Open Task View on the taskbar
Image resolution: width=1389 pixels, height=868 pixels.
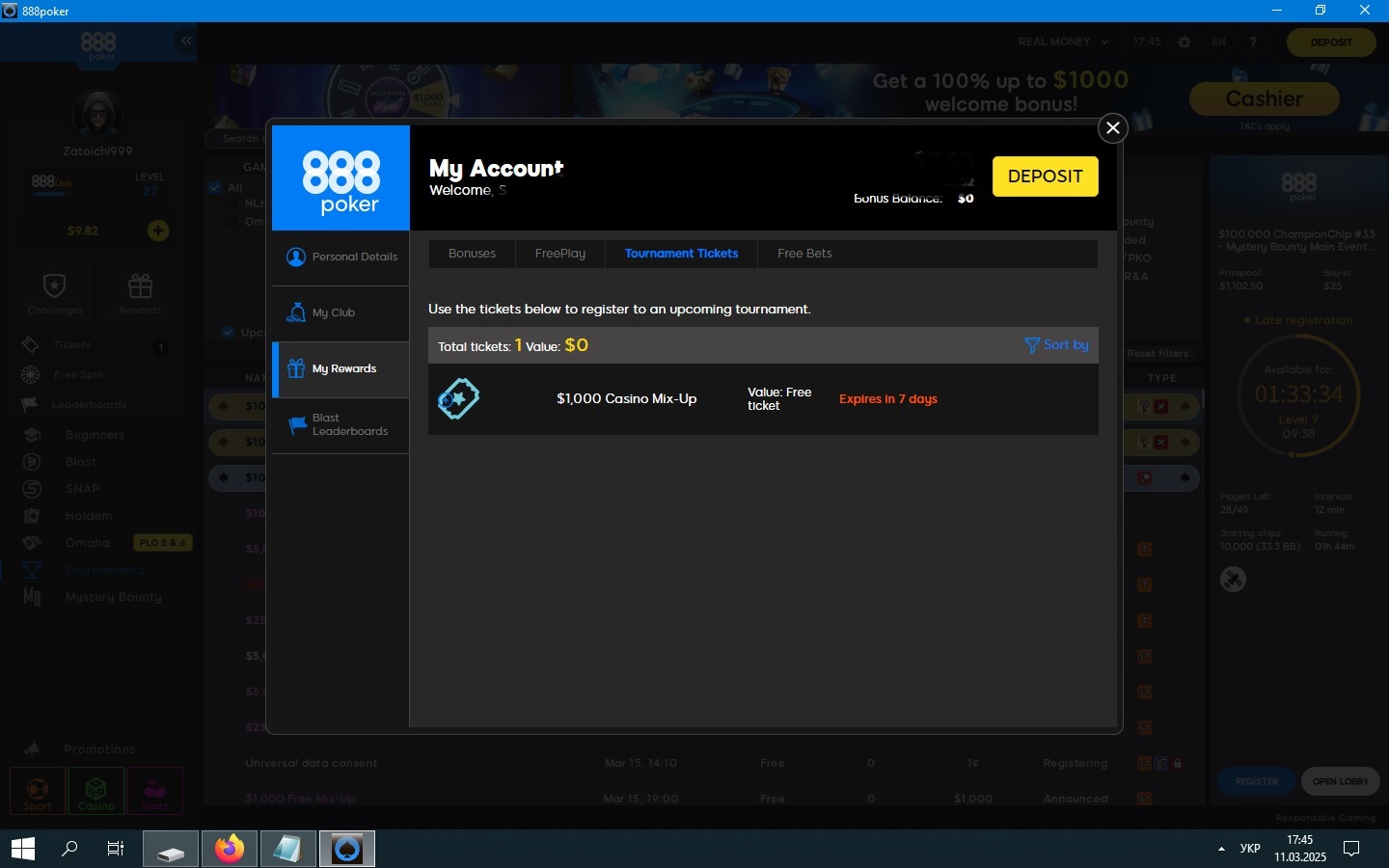pyautogui.click(x=116, y=849)
